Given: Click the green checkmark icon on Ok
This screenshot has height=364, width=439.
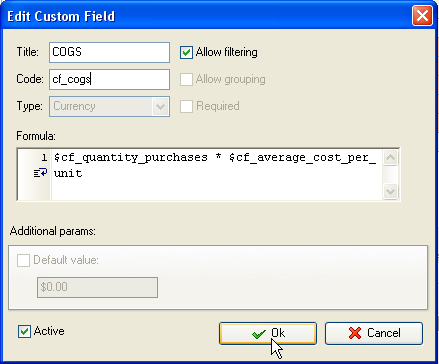Looking at the screenshot, I should point(259,334).
